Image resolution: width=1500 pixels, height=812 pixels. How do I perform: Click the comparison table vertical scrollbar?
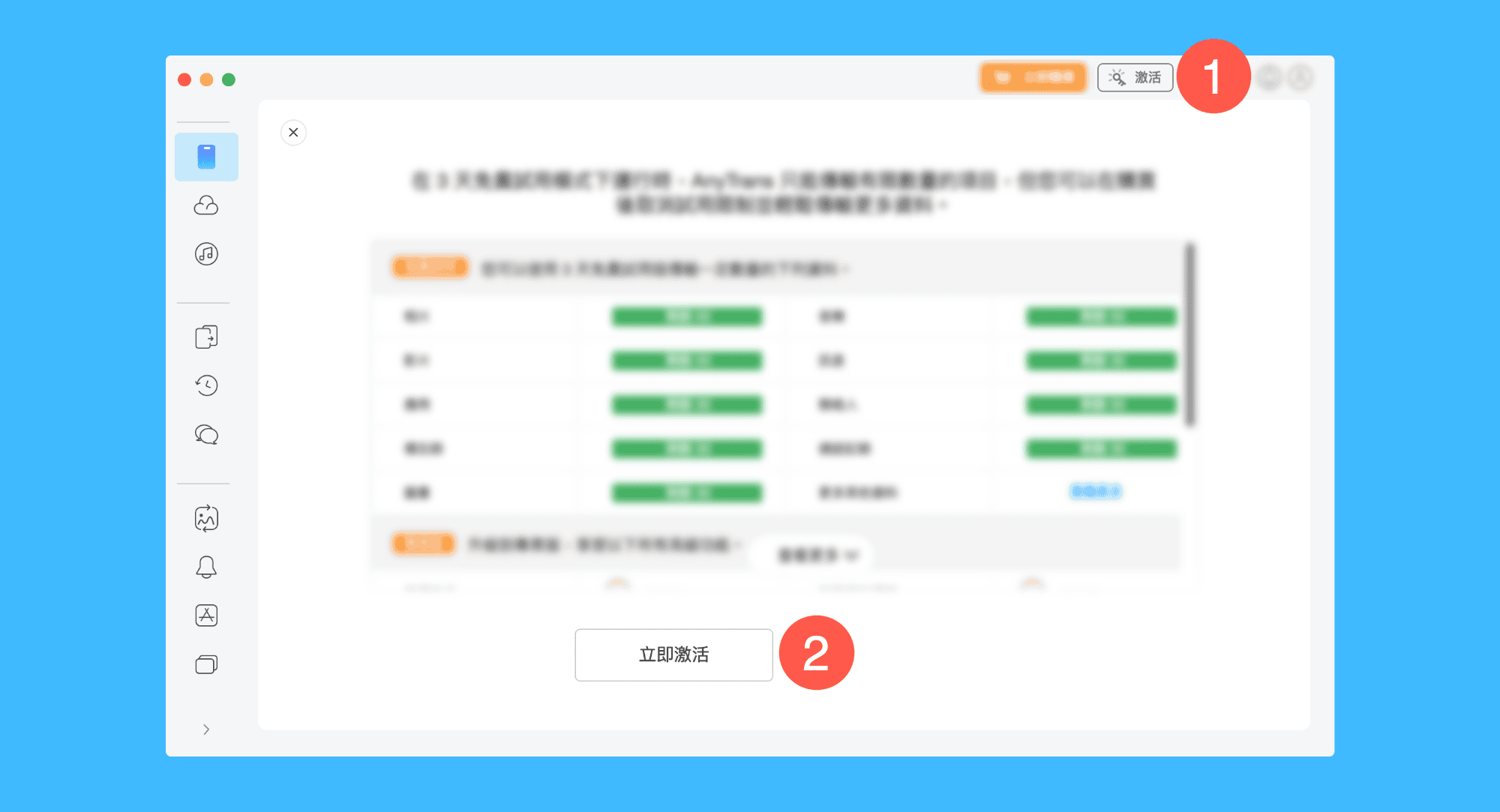(x=1189, y=335)
